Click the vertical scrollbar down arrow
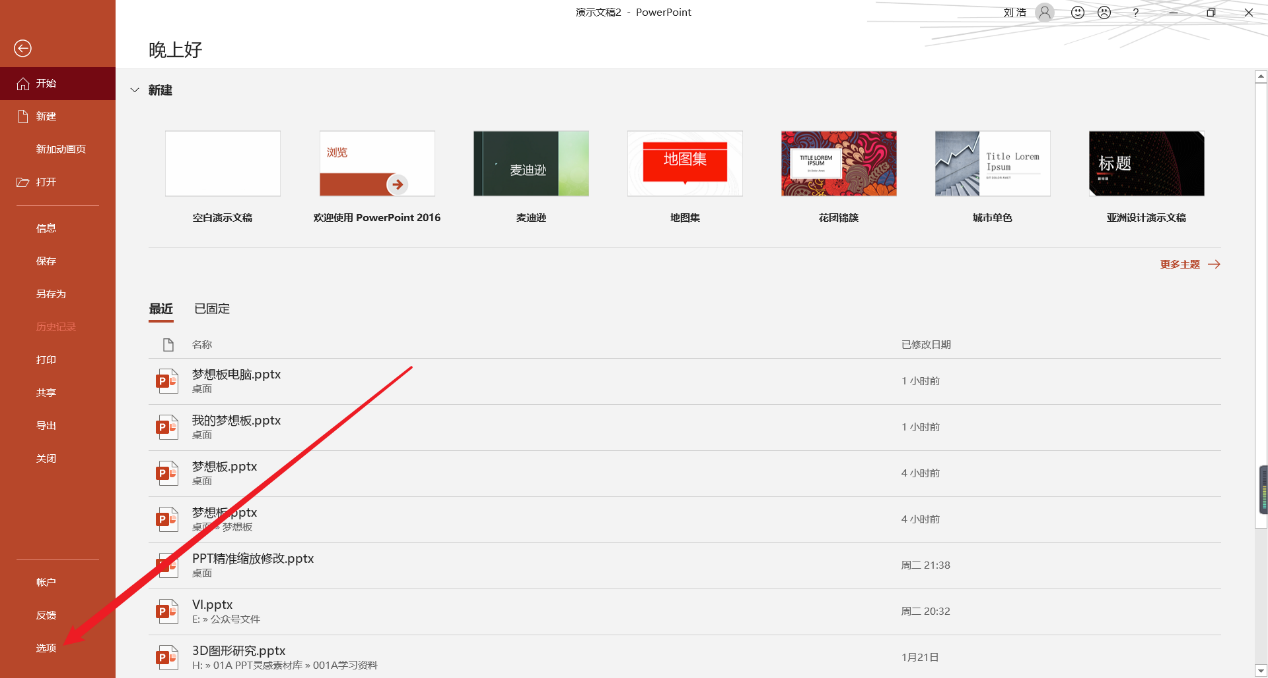This screenshot has height=678, width=1268. pyautogui.click(x=1261, y=670)
